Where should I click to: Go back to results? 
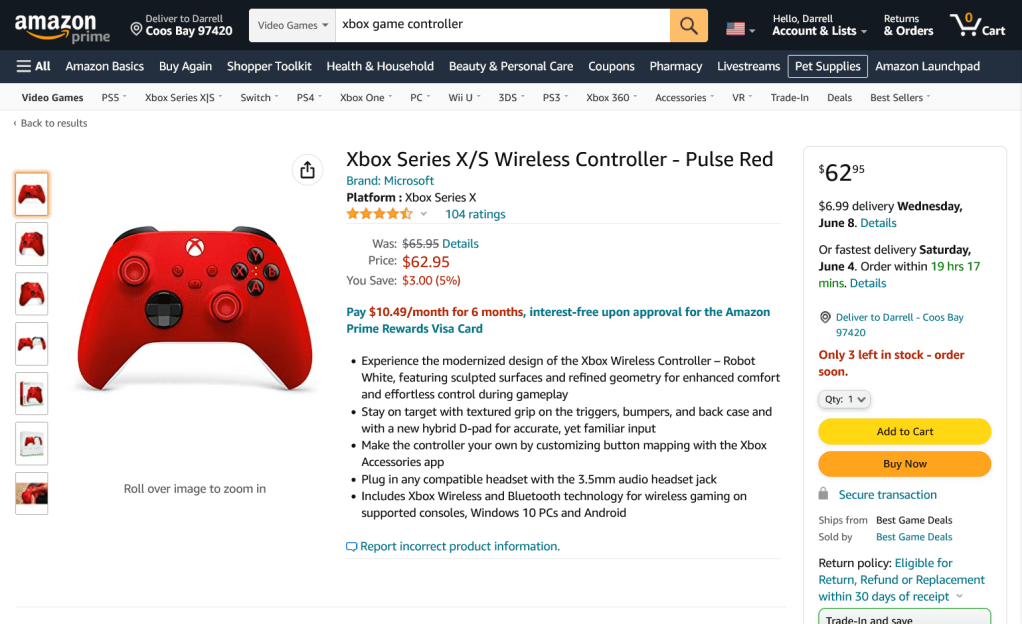pos(53,123)
